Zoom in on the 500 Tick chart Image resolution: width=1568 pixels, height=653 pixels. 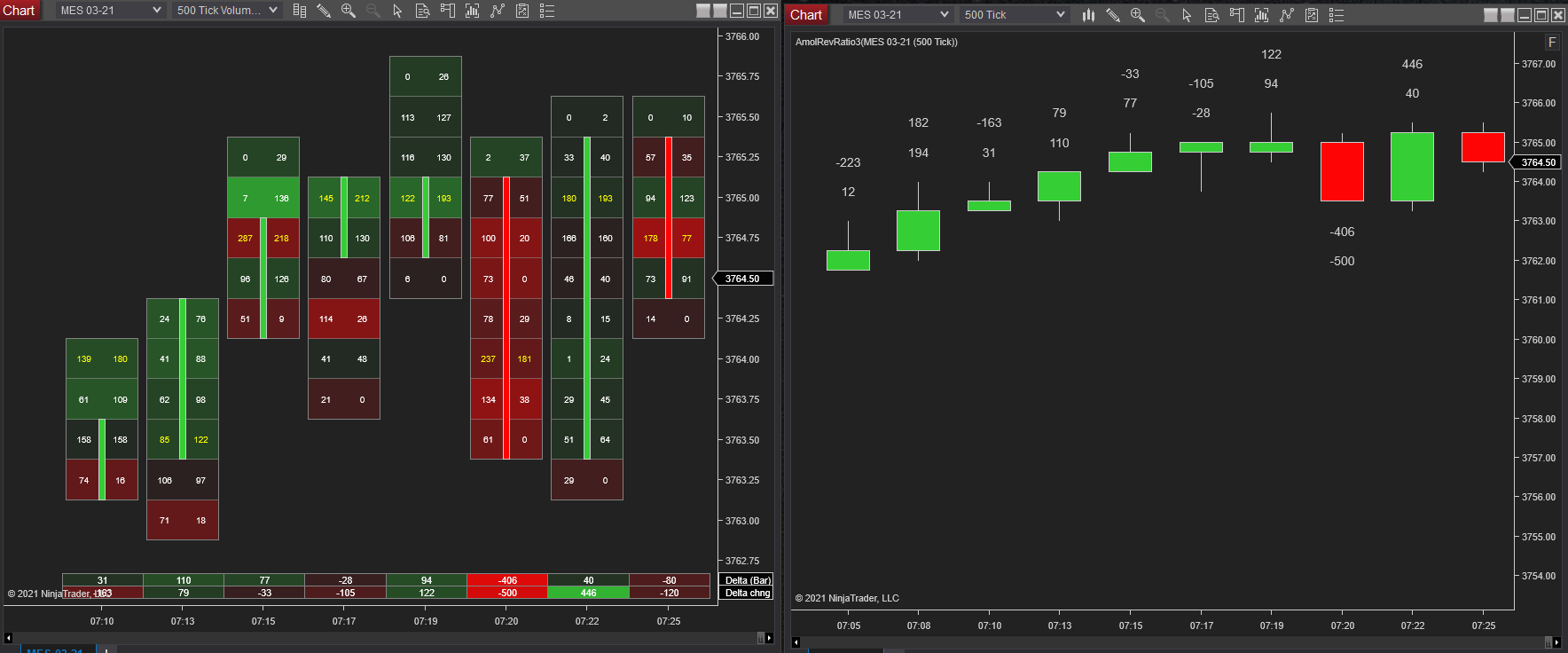coord(1138,15)
